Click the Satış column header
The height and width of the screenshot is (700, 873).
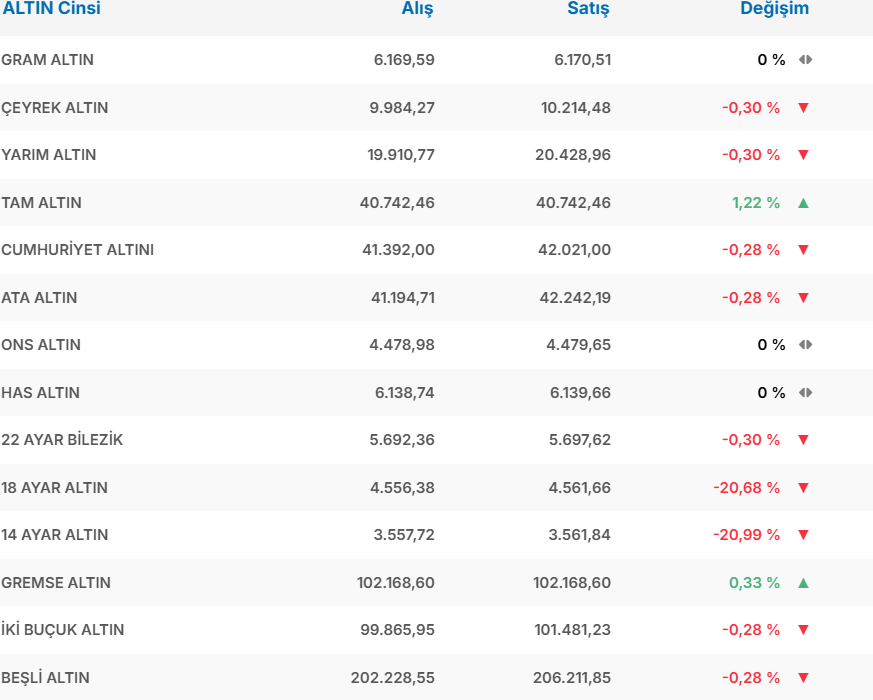point(588,9)
